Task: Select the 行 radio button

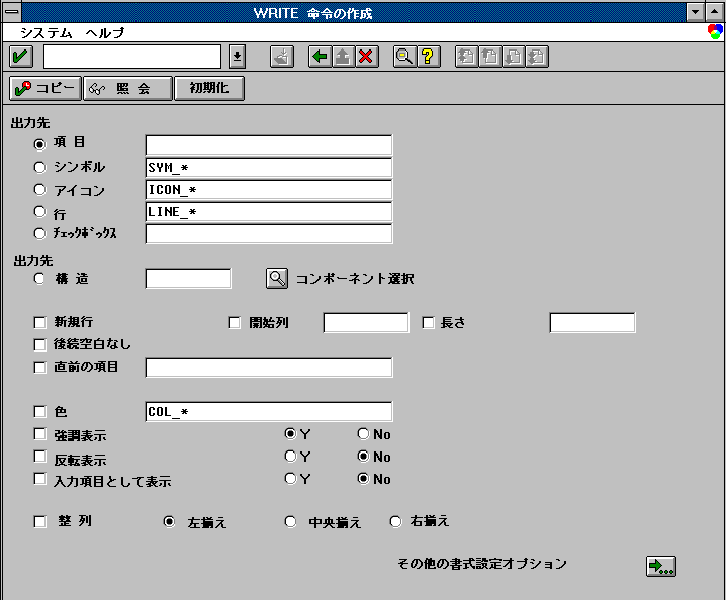Action: tap(40, 212)
